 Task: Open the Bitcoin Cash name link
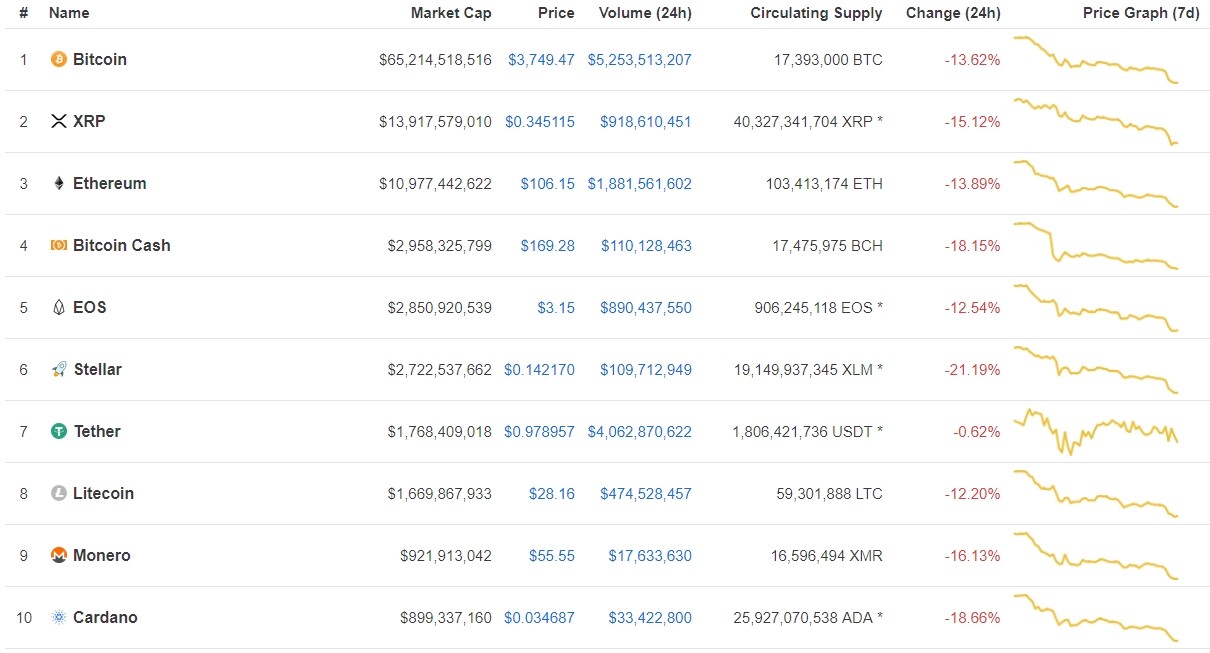[x=122, y=246]
